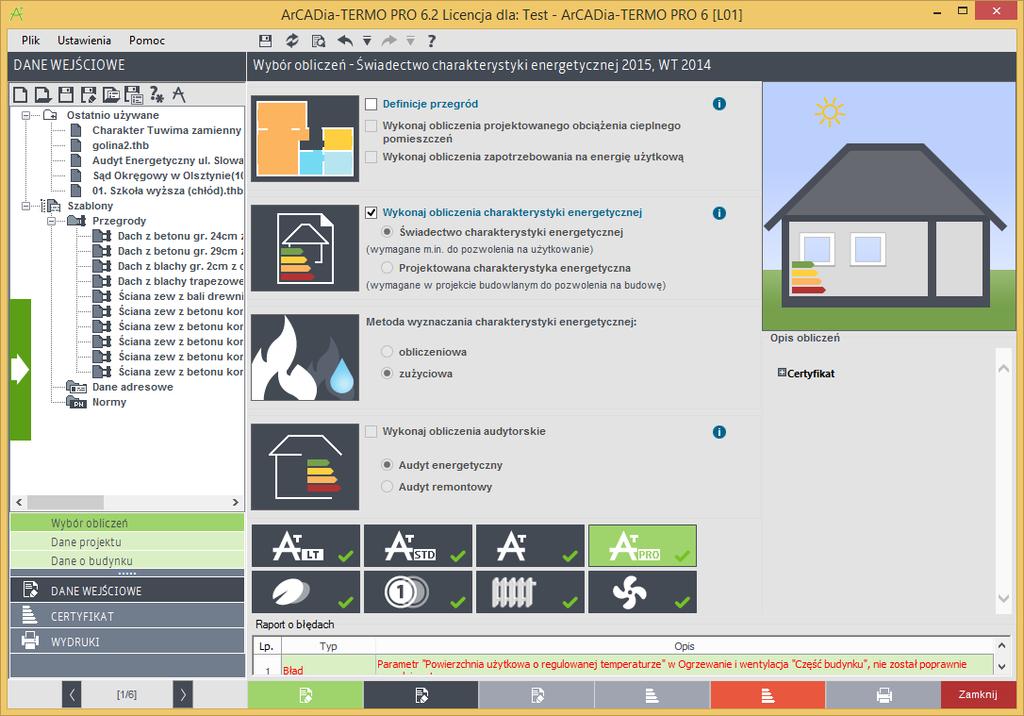Enable Wykonaj obliczenia audytorskie checkbox
Image resolution: width=1024 pixels, height=716 pixels.
coord(371,431)
